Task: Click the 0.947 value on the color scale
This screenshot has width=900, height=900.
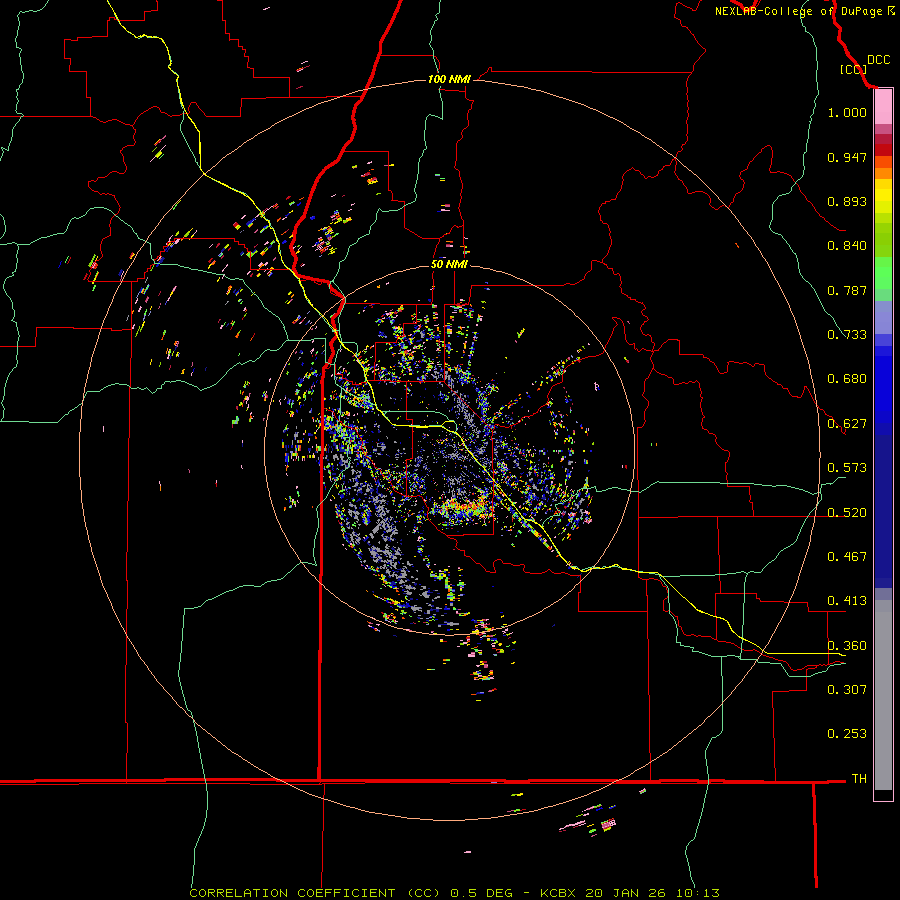Action: pyautogui.click(x=847, y=157)
